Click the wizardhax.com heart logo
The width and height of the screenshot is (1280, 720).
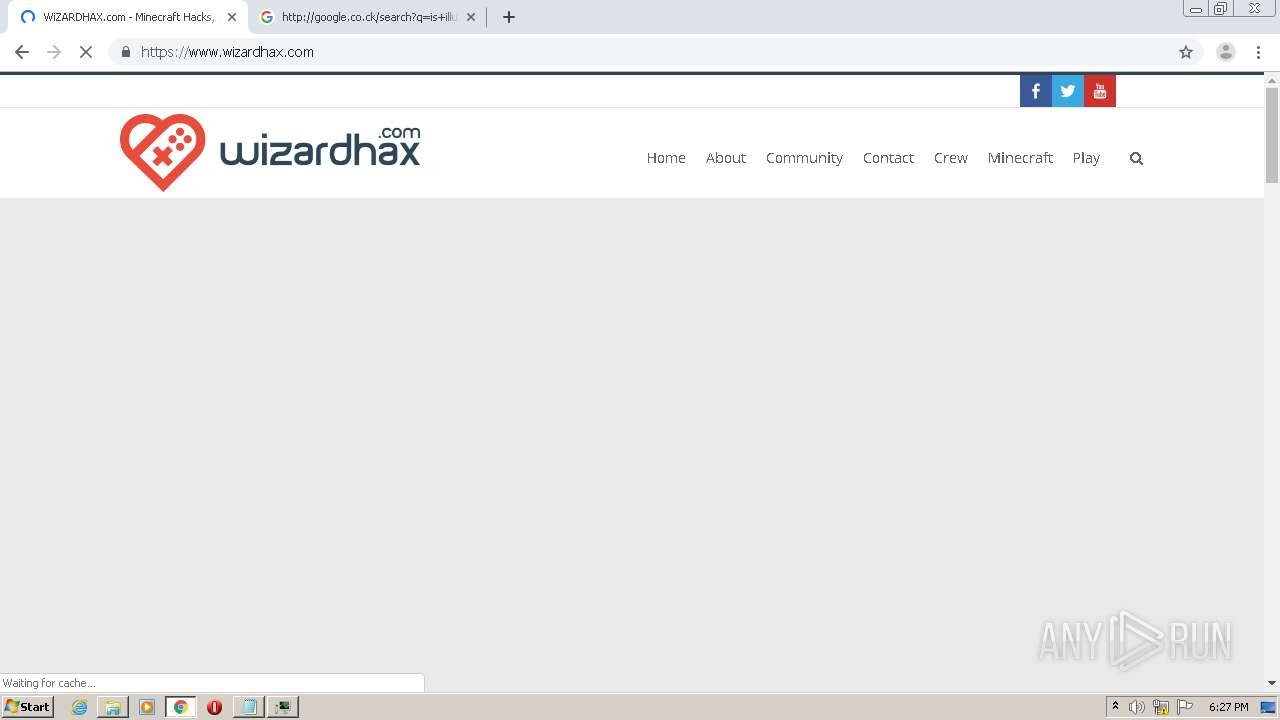[162, 152]
